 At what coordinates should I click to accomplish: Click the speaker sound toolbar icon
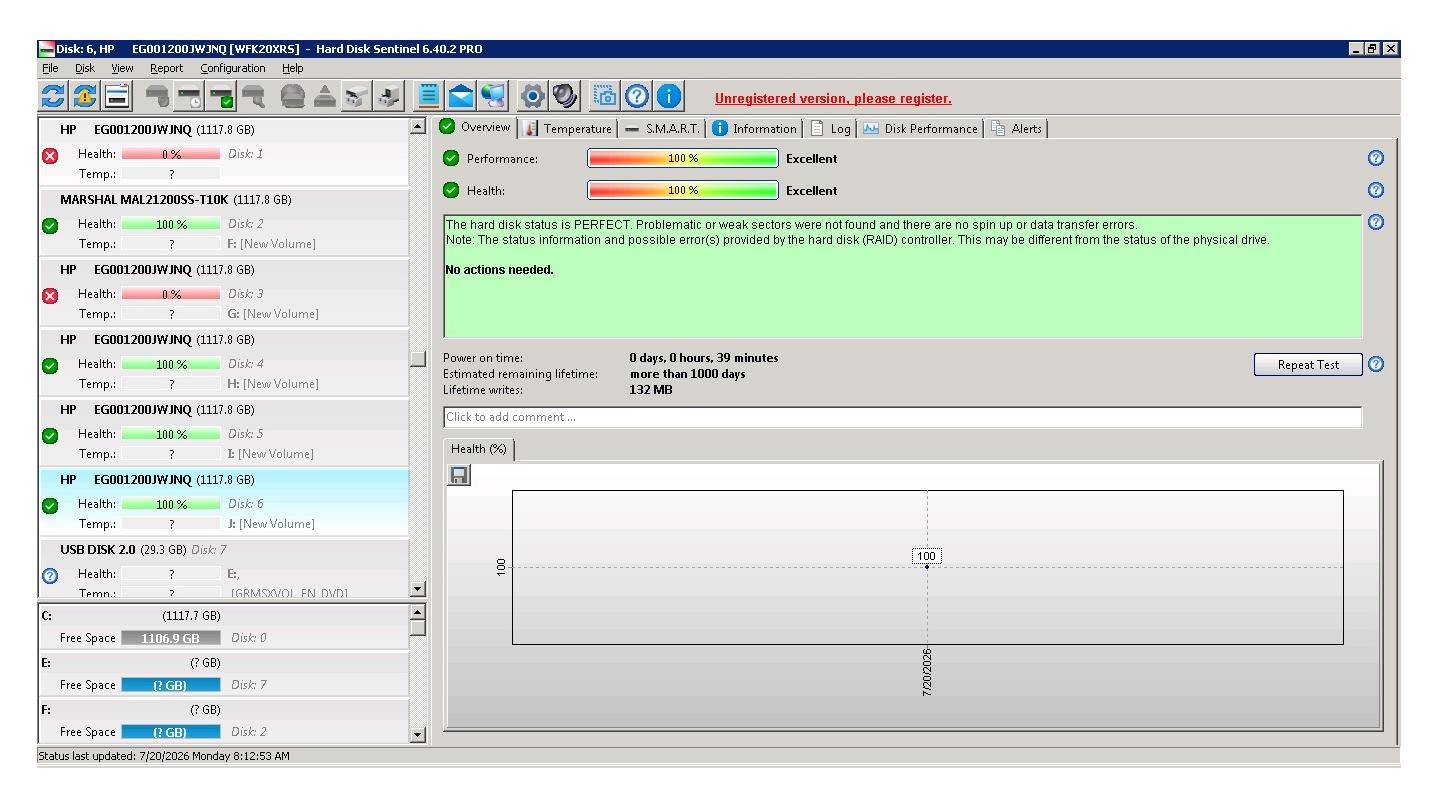(565, 96)
